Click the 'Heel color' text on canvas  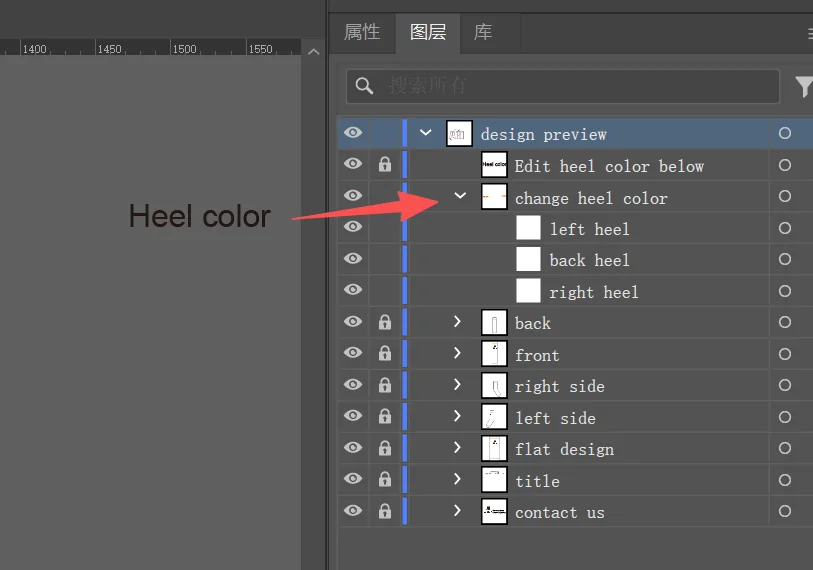pyautogui.click(x=200, y=216)
